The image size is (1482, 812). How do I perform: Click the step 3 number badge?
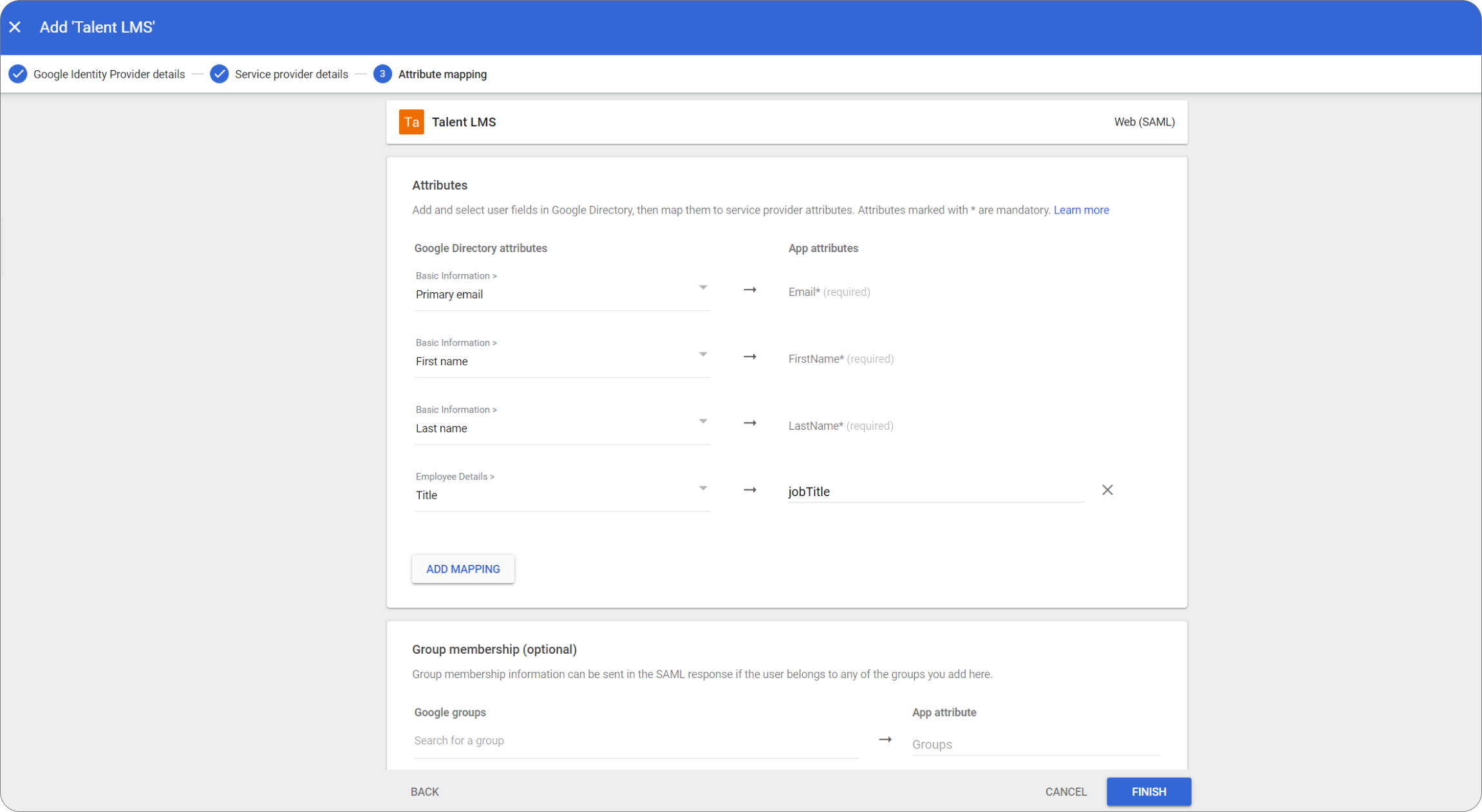pyautogui.click(x=382, y=74)
